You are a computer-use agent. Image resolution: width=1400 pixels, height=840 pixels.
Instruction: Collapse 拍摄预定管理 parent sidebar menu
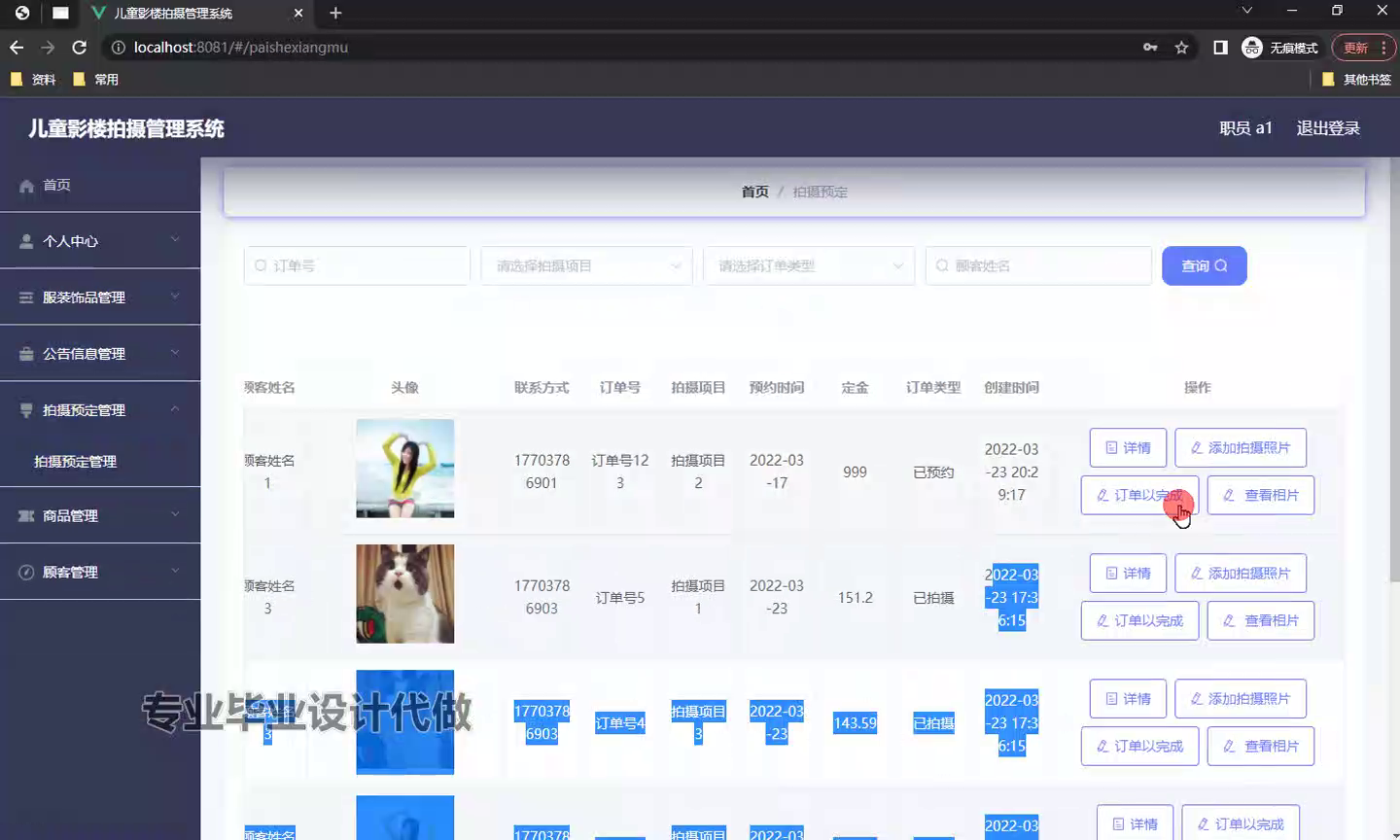coord(100,410)
